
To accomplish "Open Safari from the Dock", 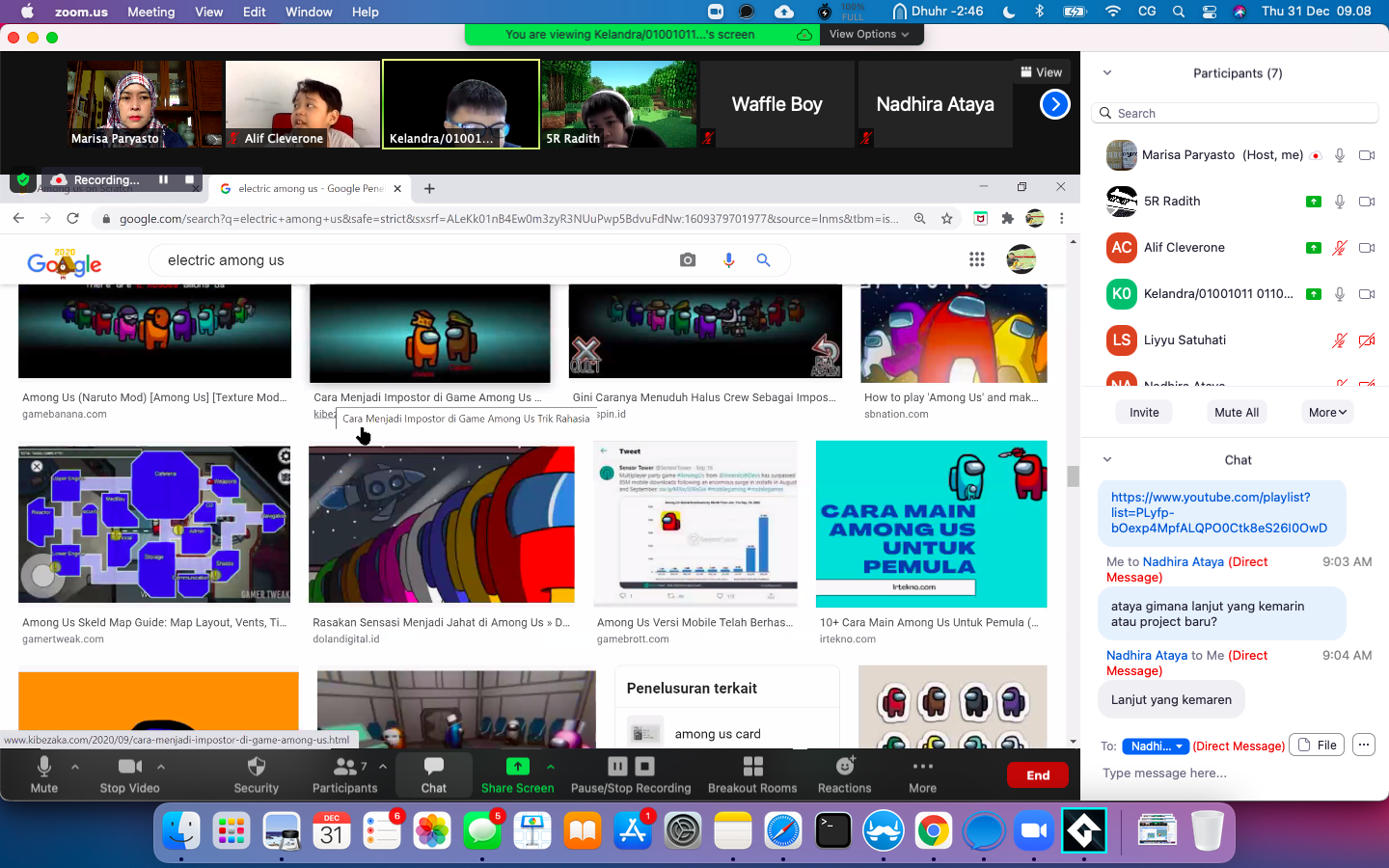I will 783,830.
